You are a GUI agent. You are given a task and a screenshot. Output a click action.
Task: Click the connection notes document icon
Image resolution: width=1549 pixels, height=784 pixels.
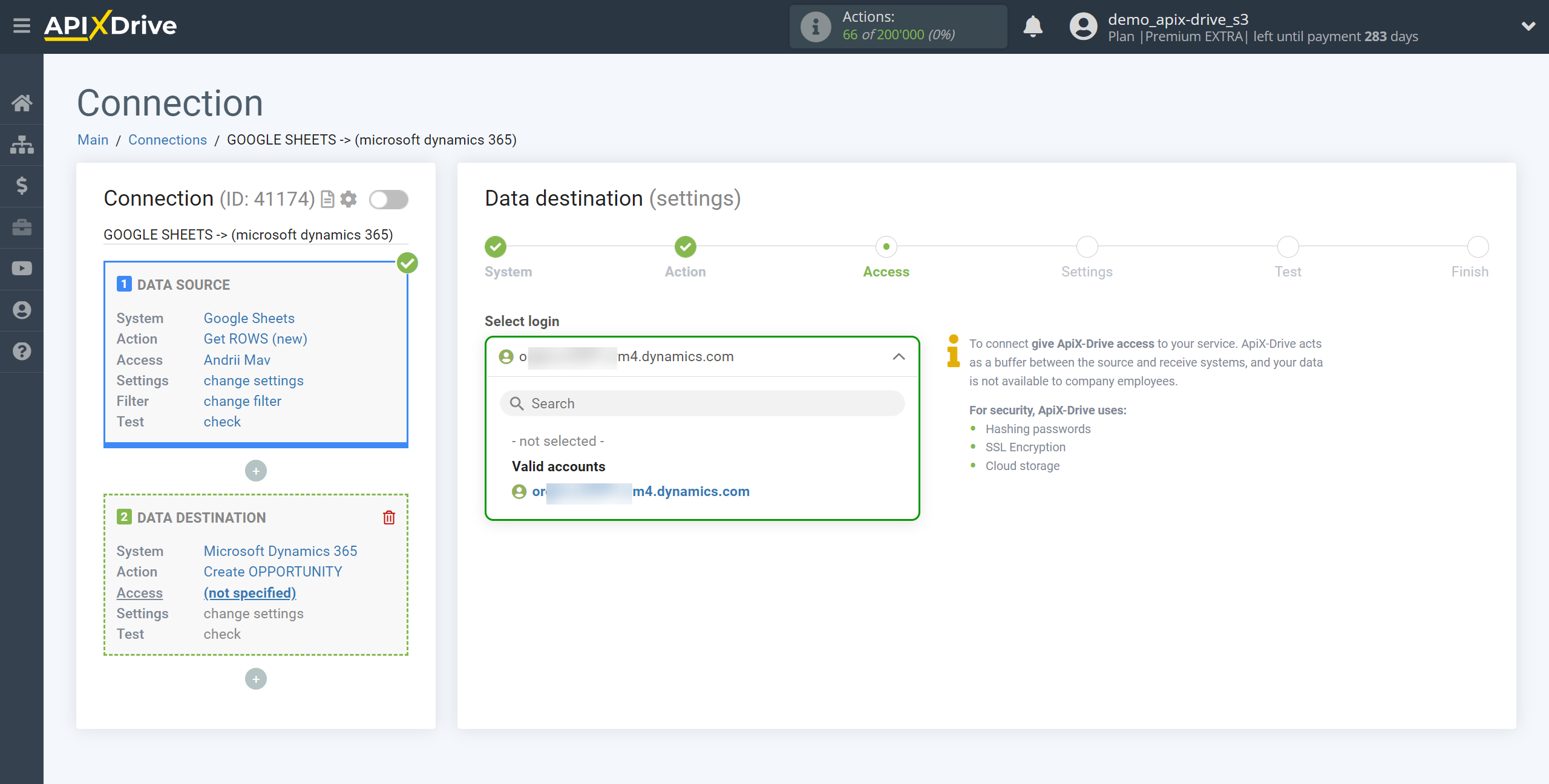tap(327, 199)
